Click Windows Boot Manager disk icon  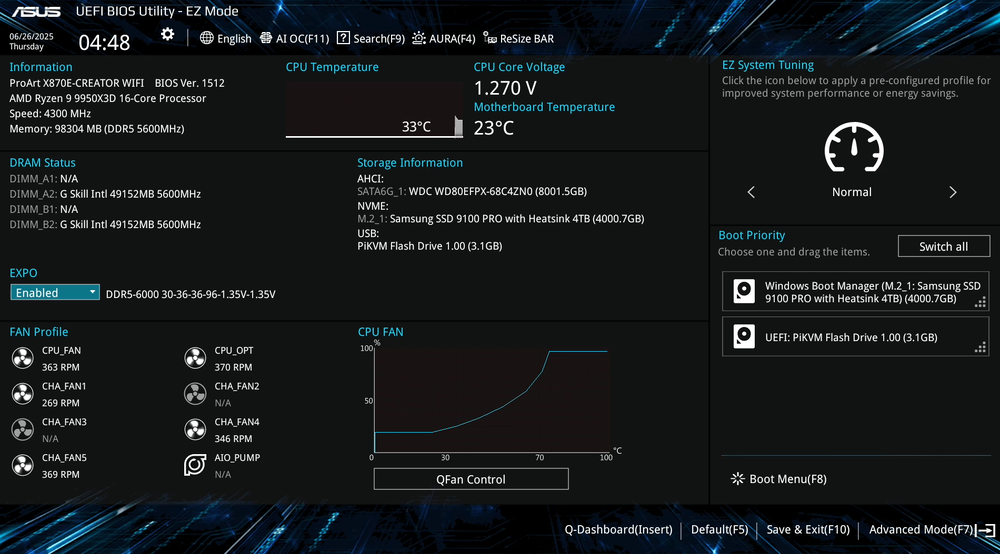coord(744,291)
